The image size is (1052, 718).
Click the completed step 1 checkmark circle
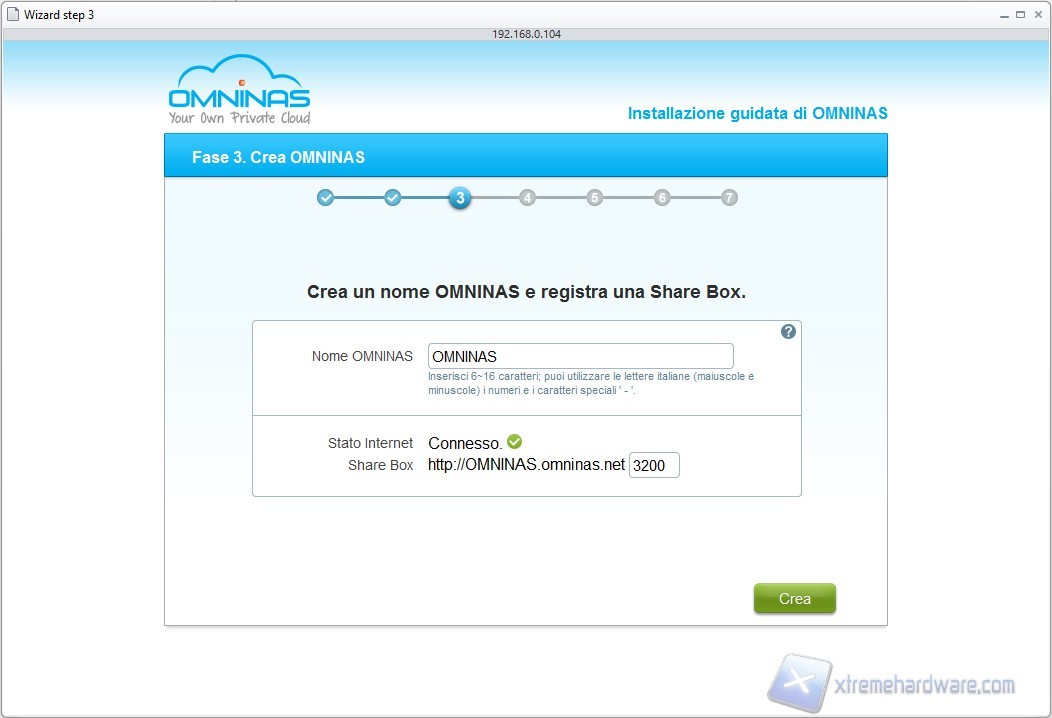[325, 198]
